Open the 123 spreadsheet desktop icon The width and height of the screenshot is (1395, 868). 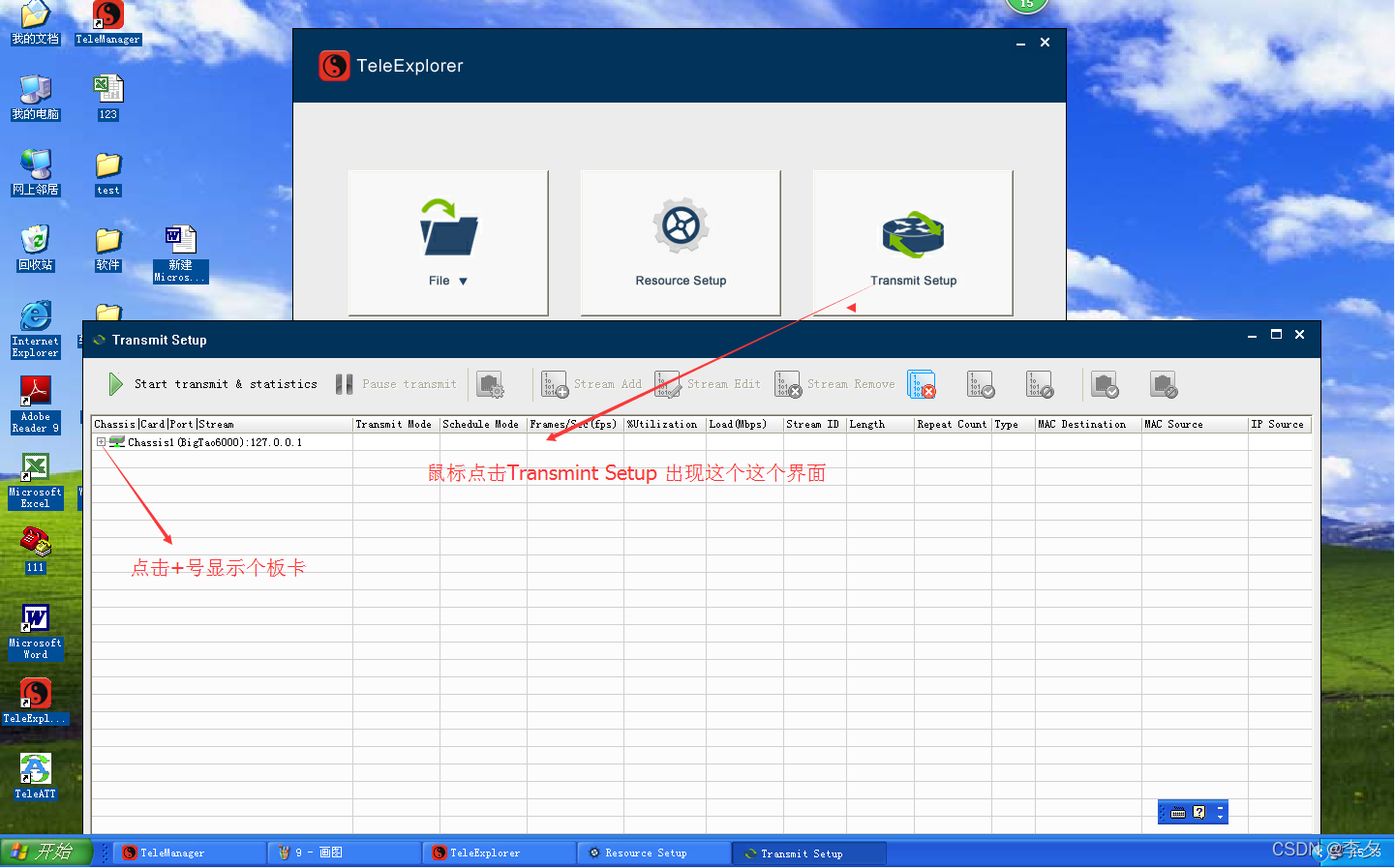click(107, 97)
